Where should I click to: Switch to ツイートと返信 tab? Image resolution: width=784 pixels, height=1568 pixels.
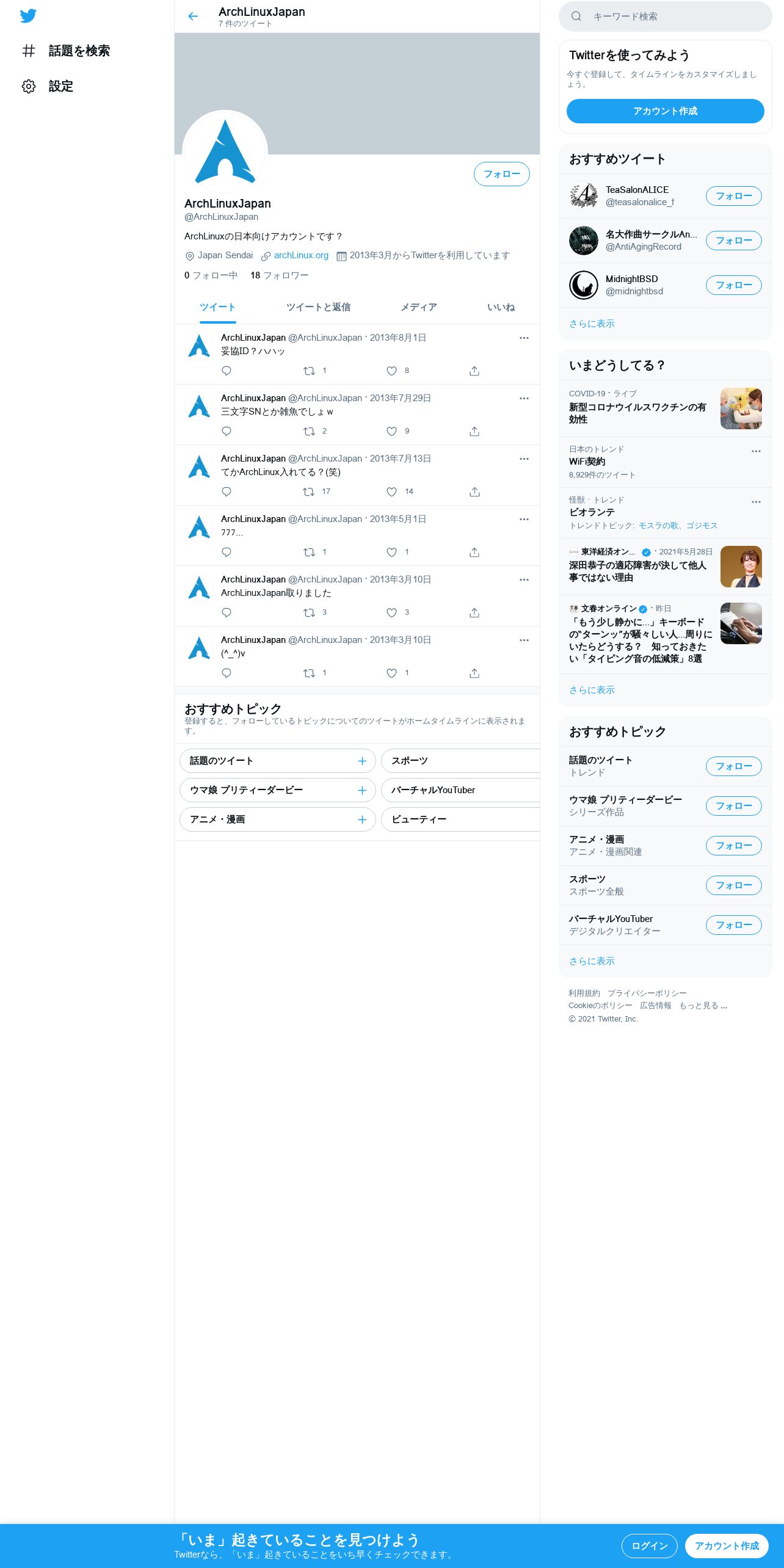(x=318, y=307)
